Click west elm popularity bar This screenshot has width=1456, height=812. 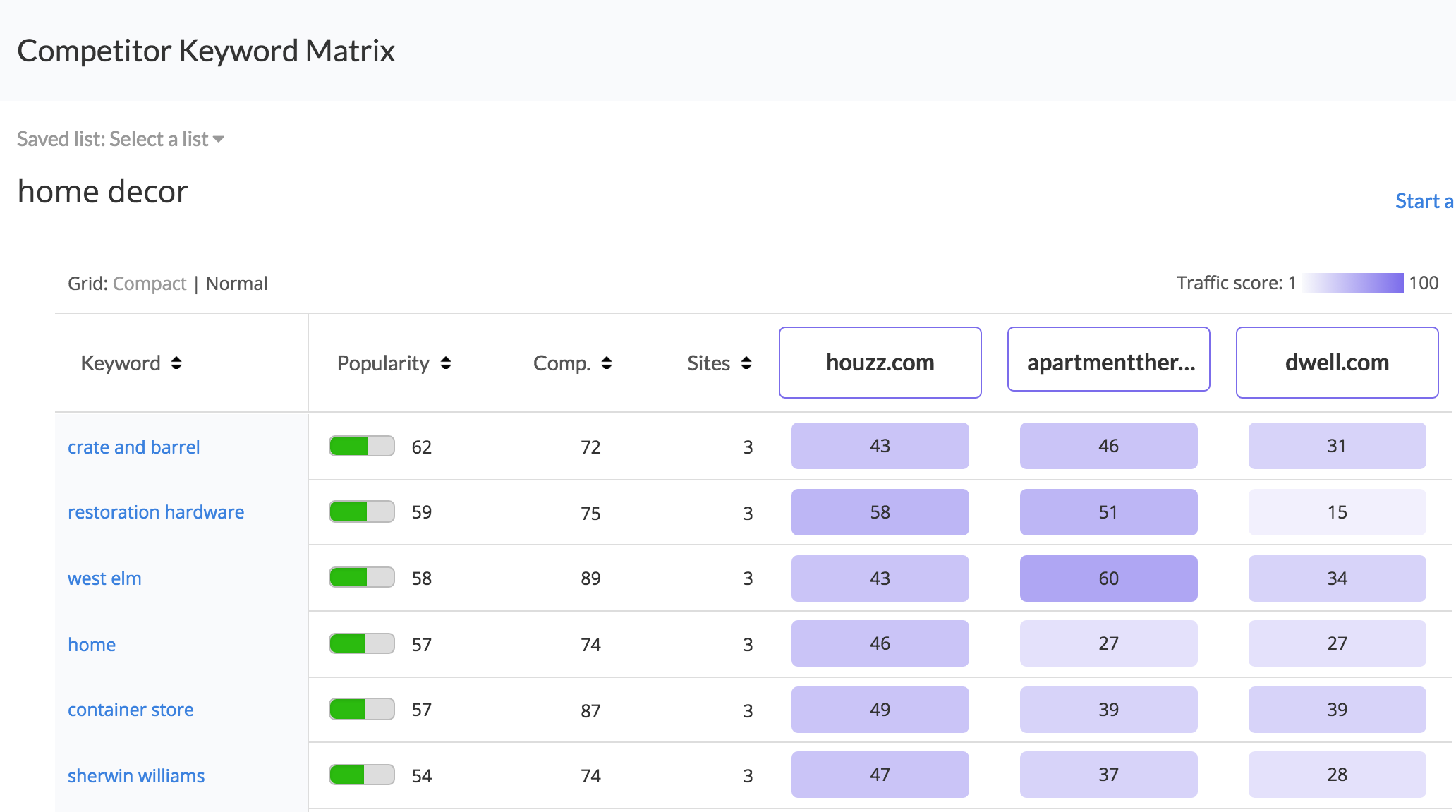coord(362,578)
